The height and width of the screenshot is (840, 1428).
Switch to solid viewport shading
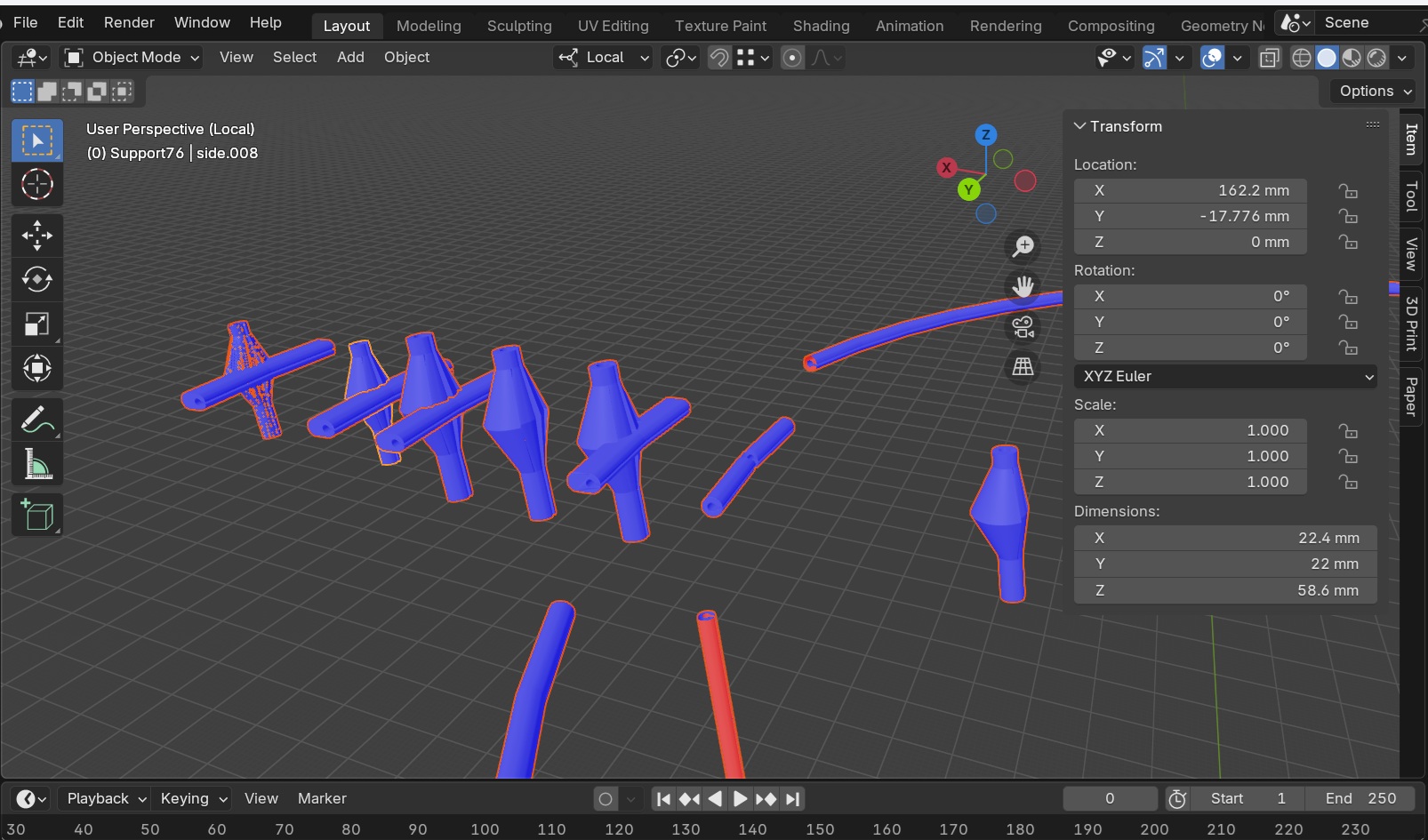tap(1327, 58)
